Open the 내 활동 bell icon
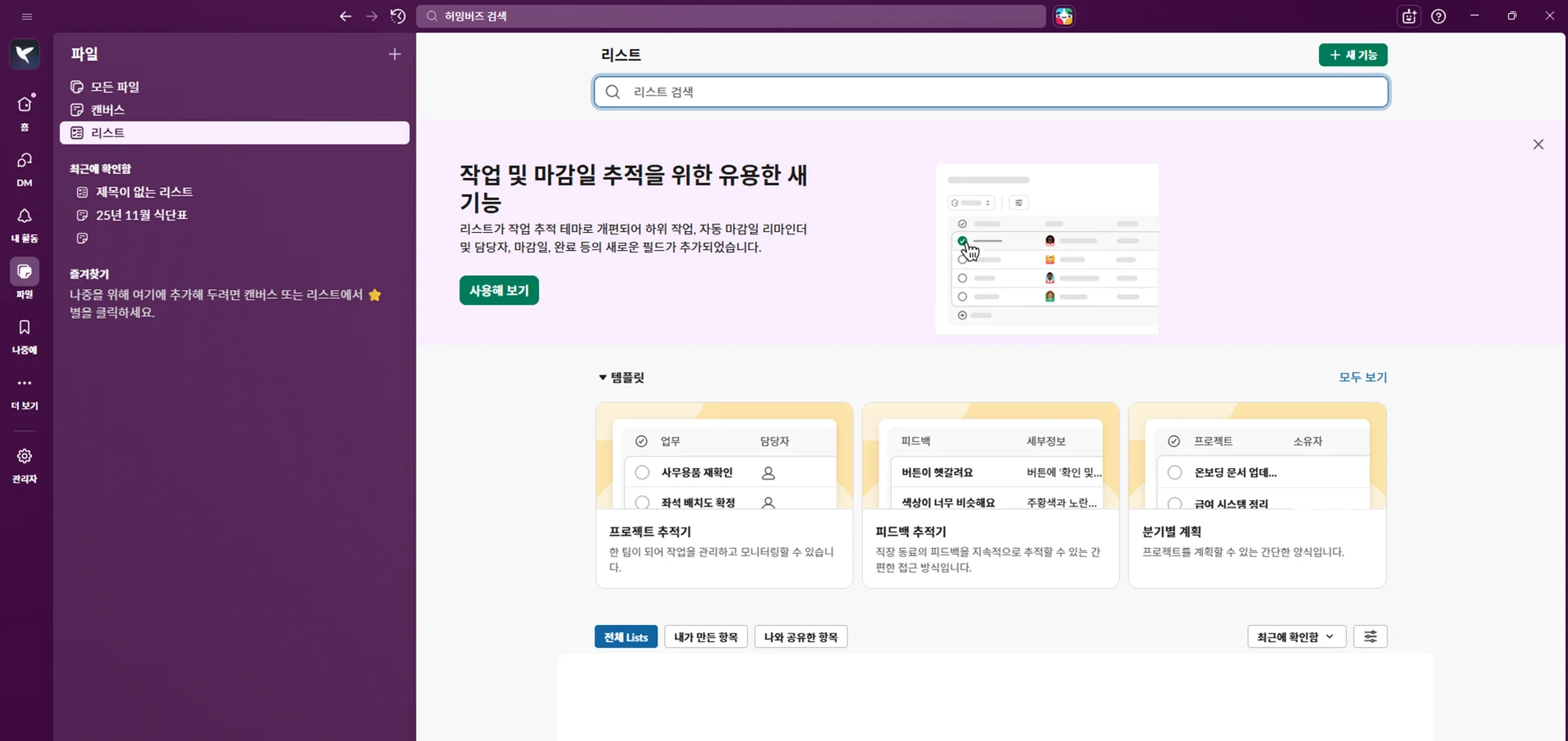Image resolution: width=1568 pixels, height=741 pixels. [x=24, y=216]
